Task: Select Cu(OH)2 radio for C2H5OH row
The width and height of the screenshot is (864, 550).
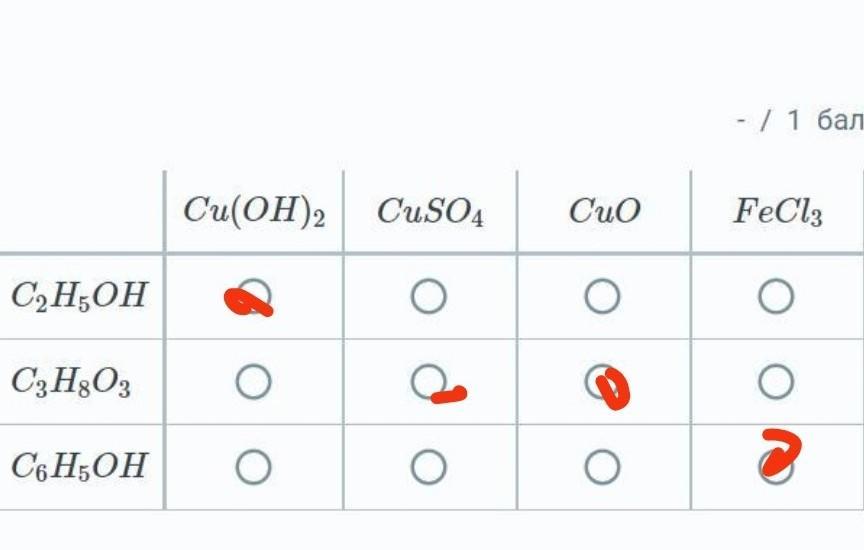Action: click(254, 297)
